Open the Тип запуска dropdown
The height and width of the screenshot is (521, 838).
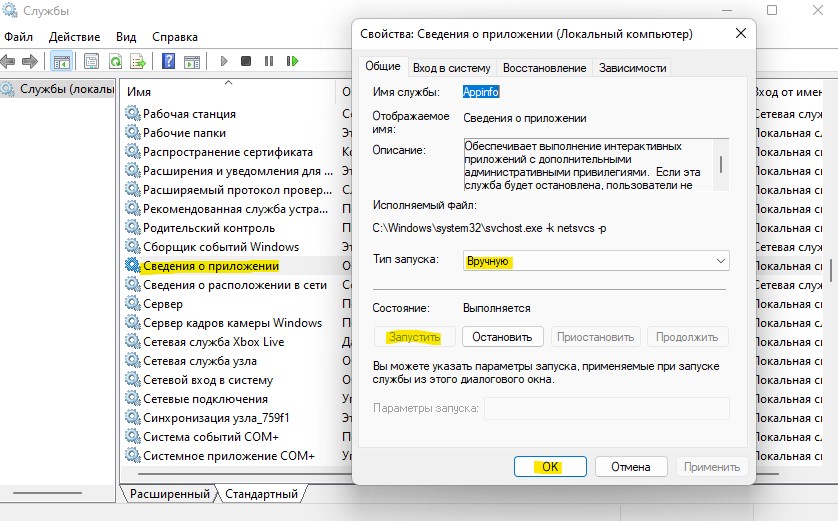pos(596,261)
